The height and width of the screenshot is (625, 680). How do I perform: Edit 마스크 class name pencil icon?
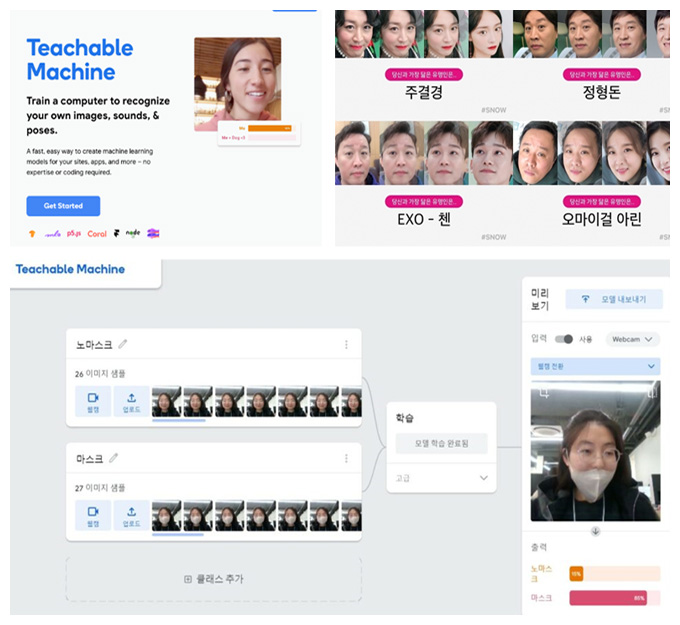click(x=113, y=458)
